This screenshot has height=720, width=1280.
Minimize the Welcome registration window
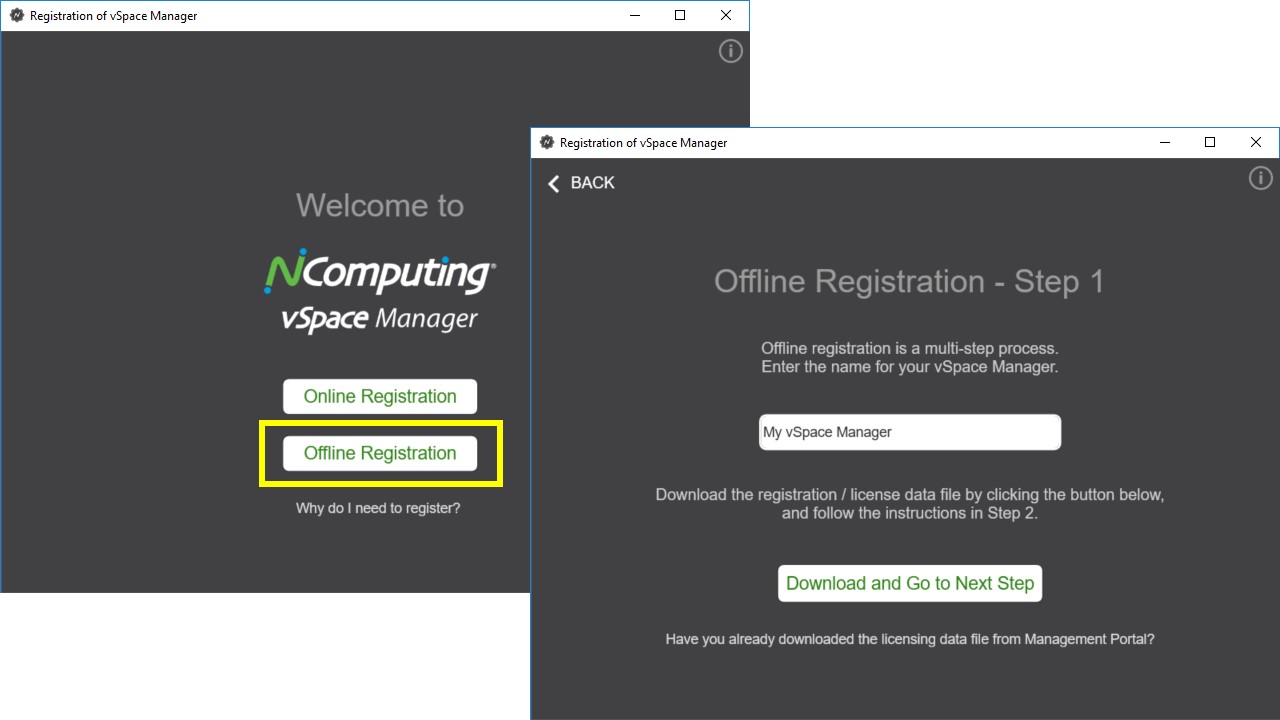pos(634,15)
